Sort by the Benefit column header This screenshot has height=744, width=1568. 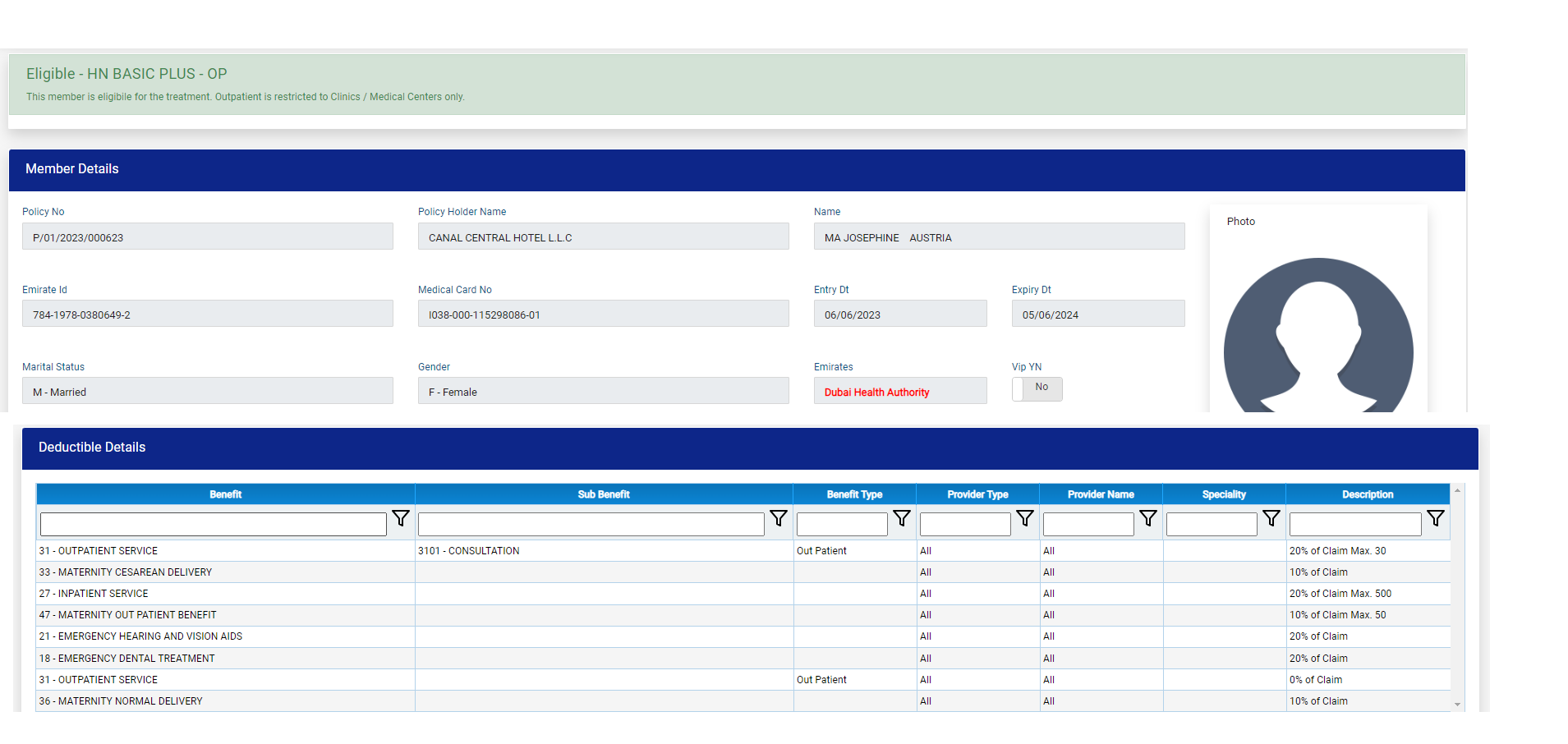click(225, 494)
